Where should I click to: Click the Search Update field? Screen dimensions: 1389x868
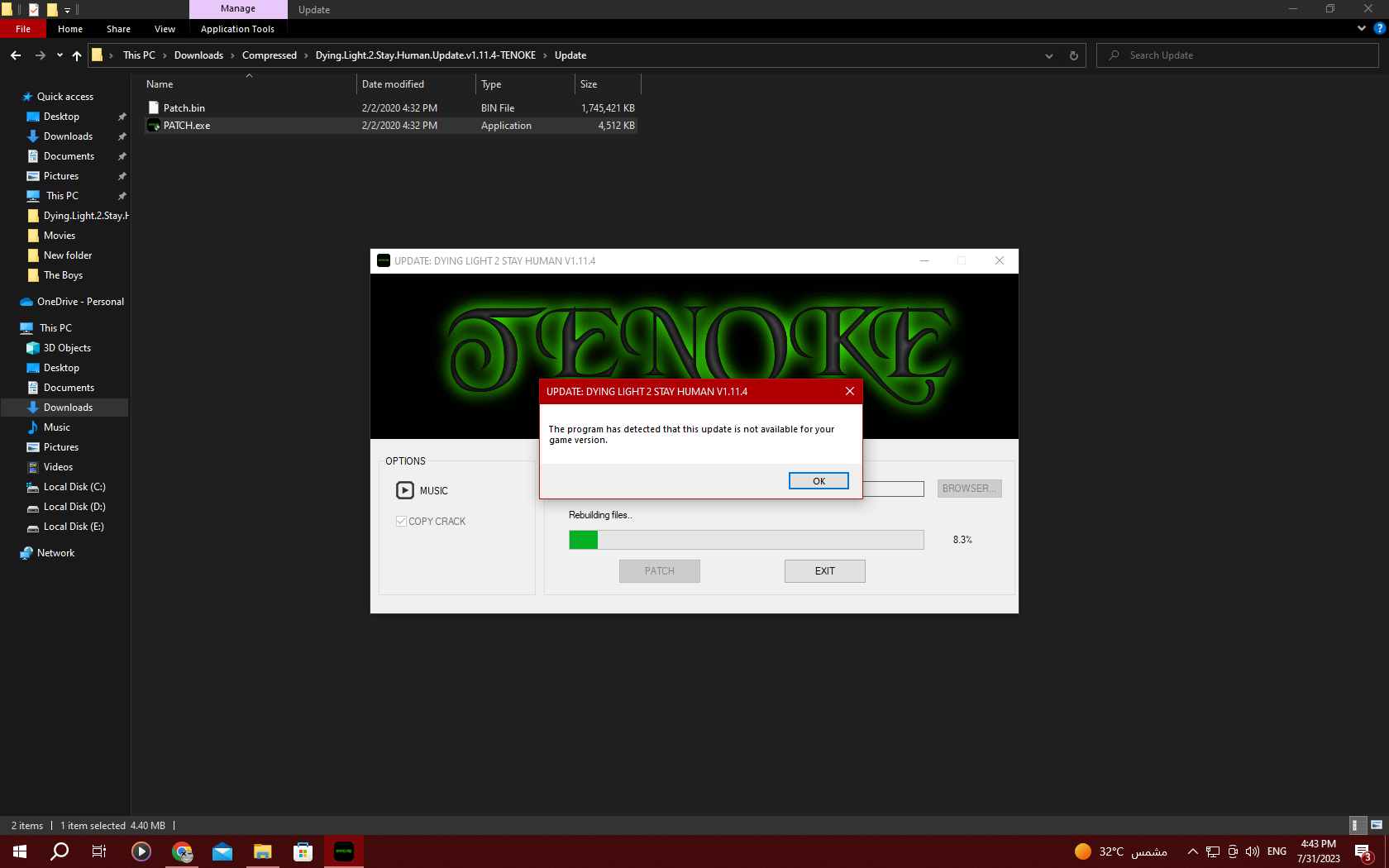coord(1237,55)
